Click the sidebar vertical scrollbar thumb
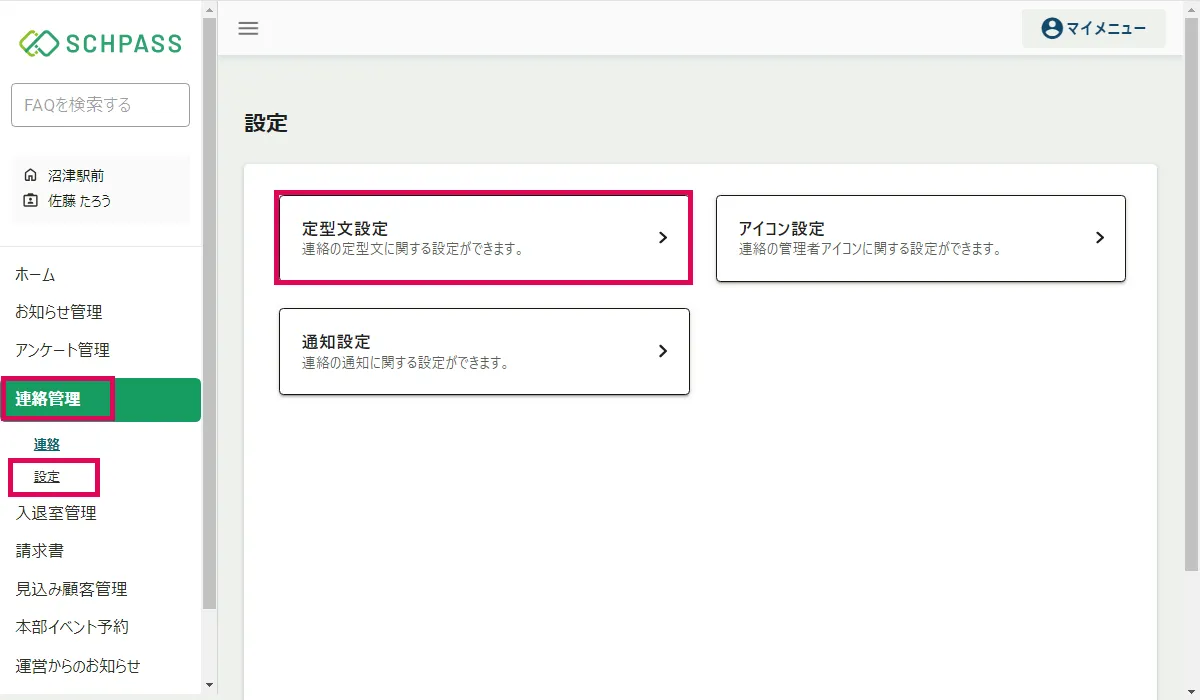 pos(209,313)
